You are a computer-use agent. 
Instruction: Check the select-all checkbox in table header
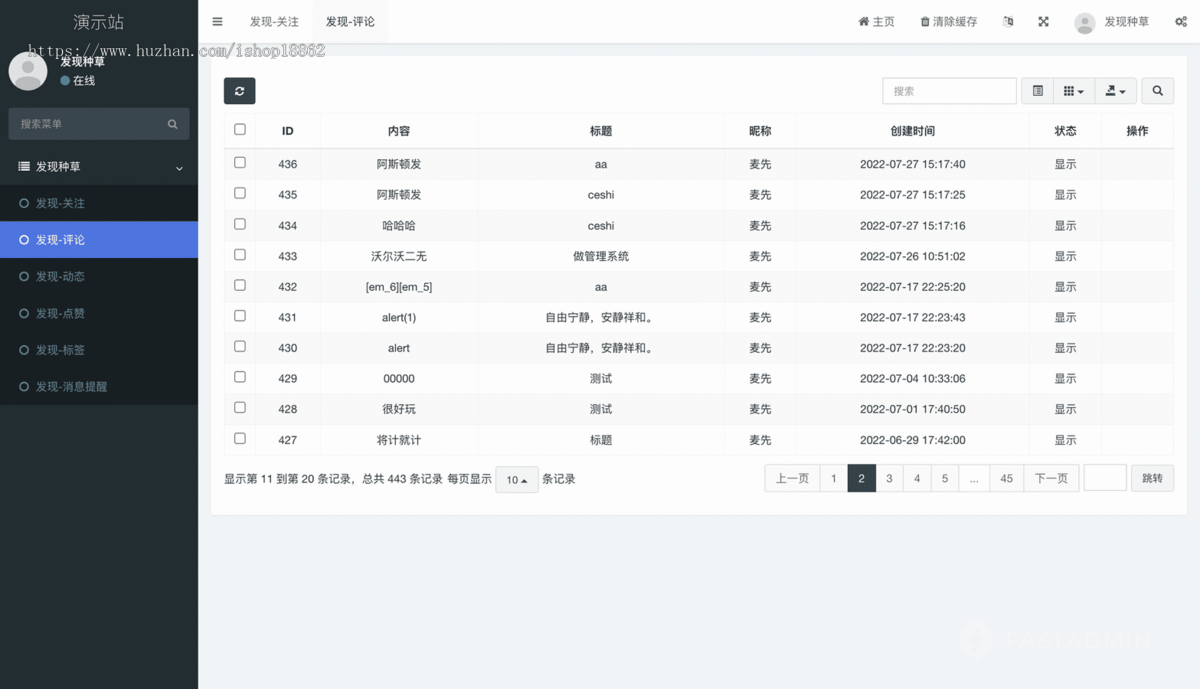(239, 129)
